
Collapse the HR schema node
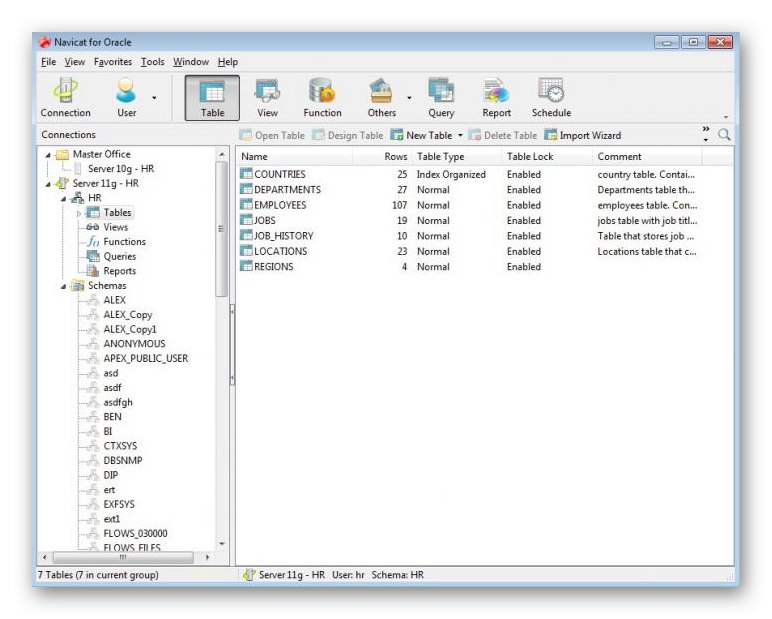tap(64, 198)
